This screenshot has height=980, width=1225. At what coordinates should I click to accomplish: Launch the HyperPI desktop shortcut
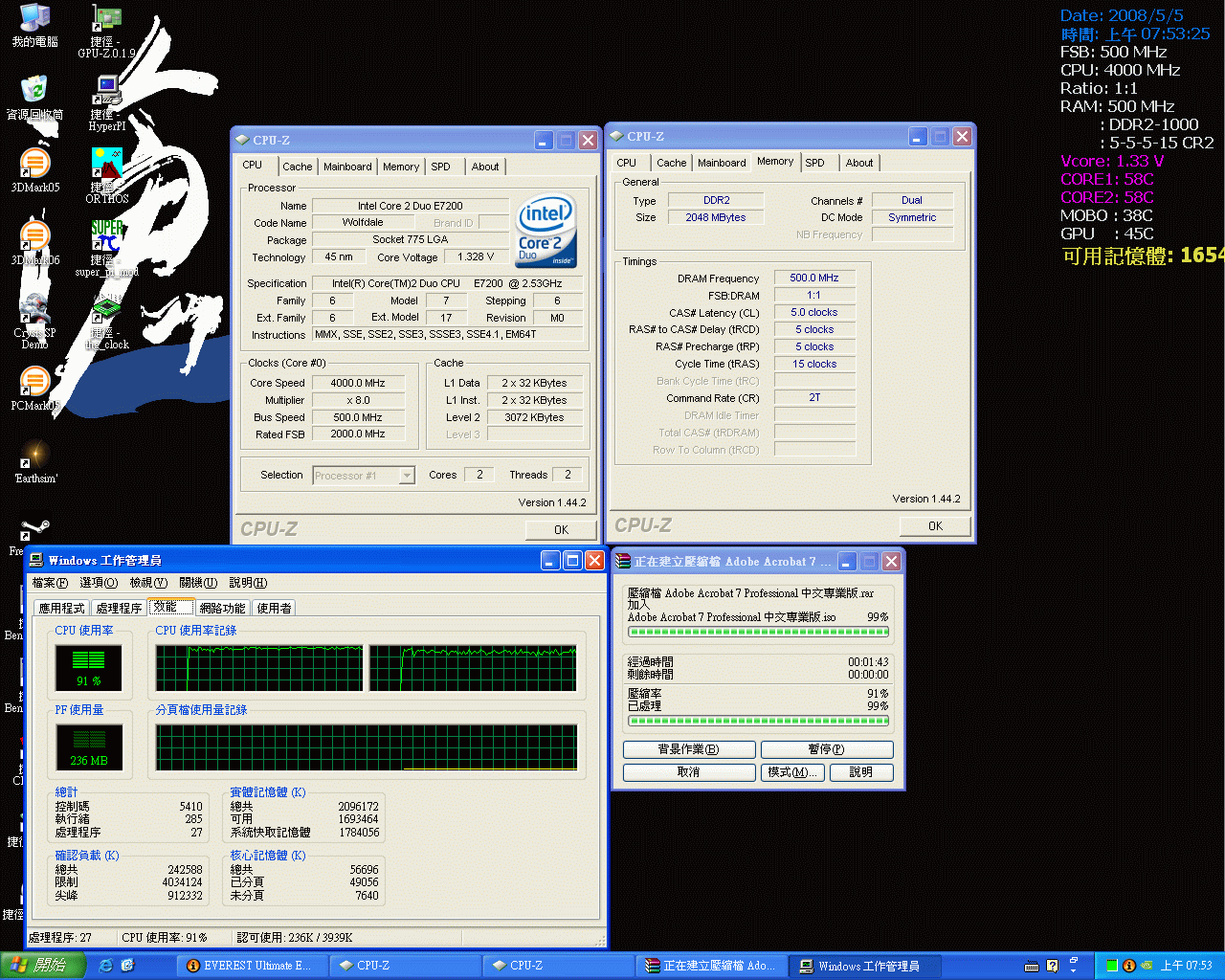[106, 103]
